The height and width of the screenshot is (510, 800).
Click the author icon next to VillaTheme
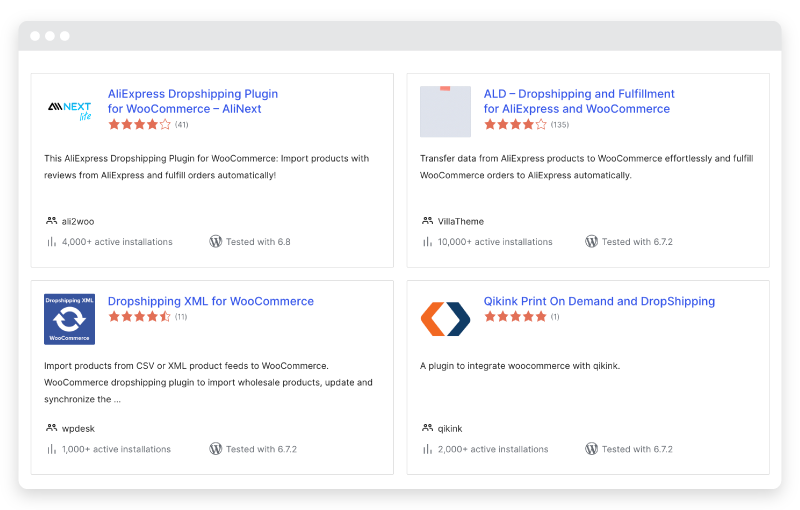[428, 221]
